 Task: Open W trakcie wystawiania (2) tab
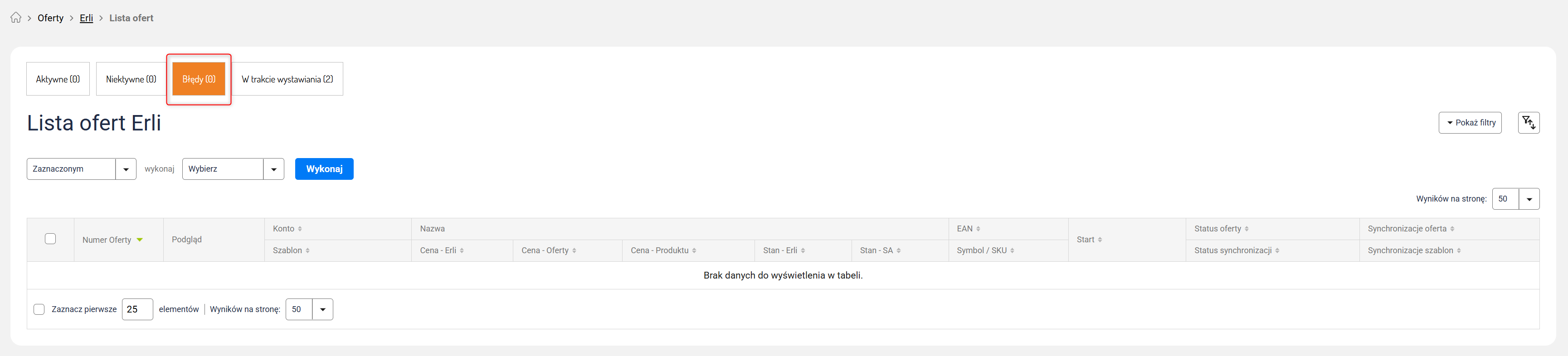coord(287,79)
